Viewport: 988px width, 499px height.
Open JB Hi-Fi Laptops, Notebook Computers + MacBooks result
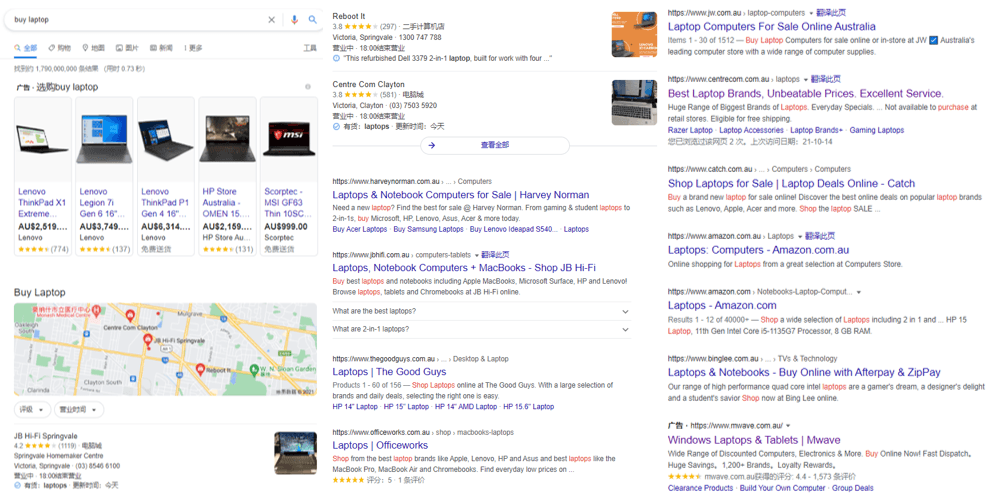pos(464,268)
